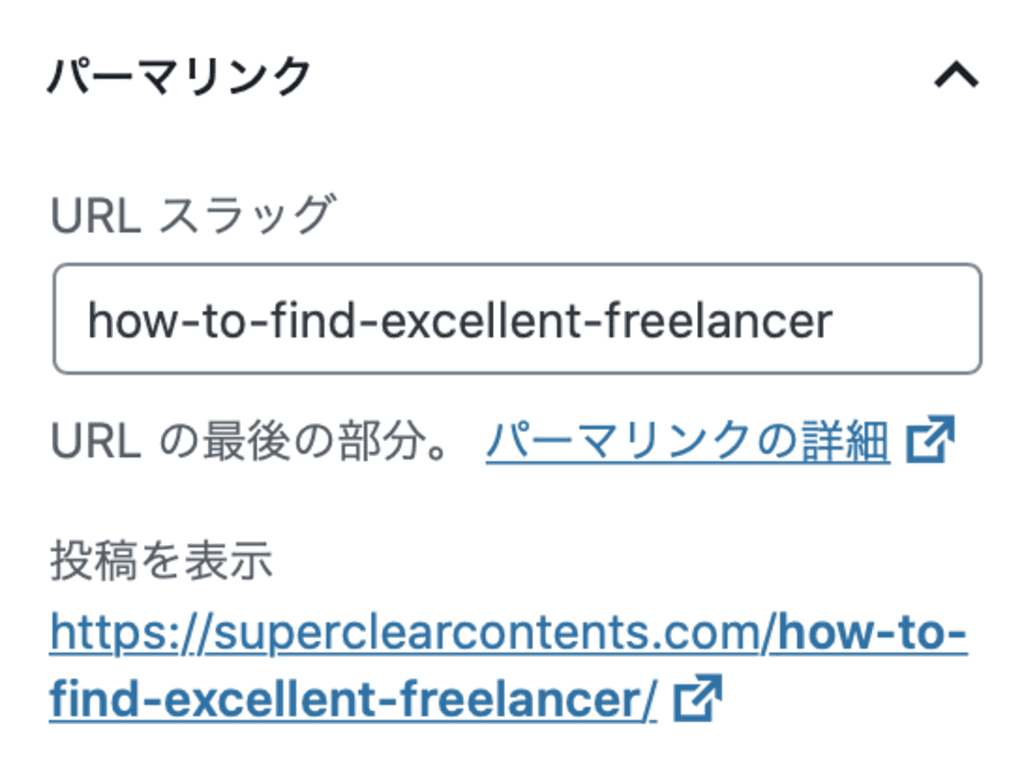Viewport: 1024px width, 765px height.
Task: Open the パーマリンクの詳細 help link
Action: pyautogui.click(x=690, y=441)
